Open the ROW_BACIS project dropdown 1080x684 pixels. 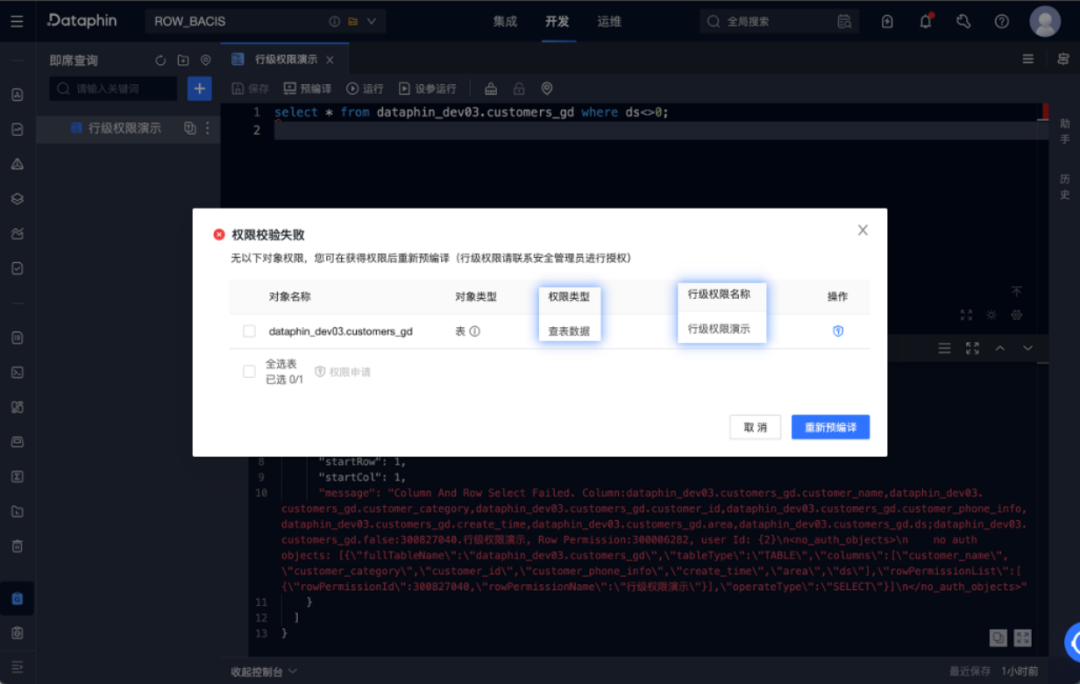pos(370,20)
